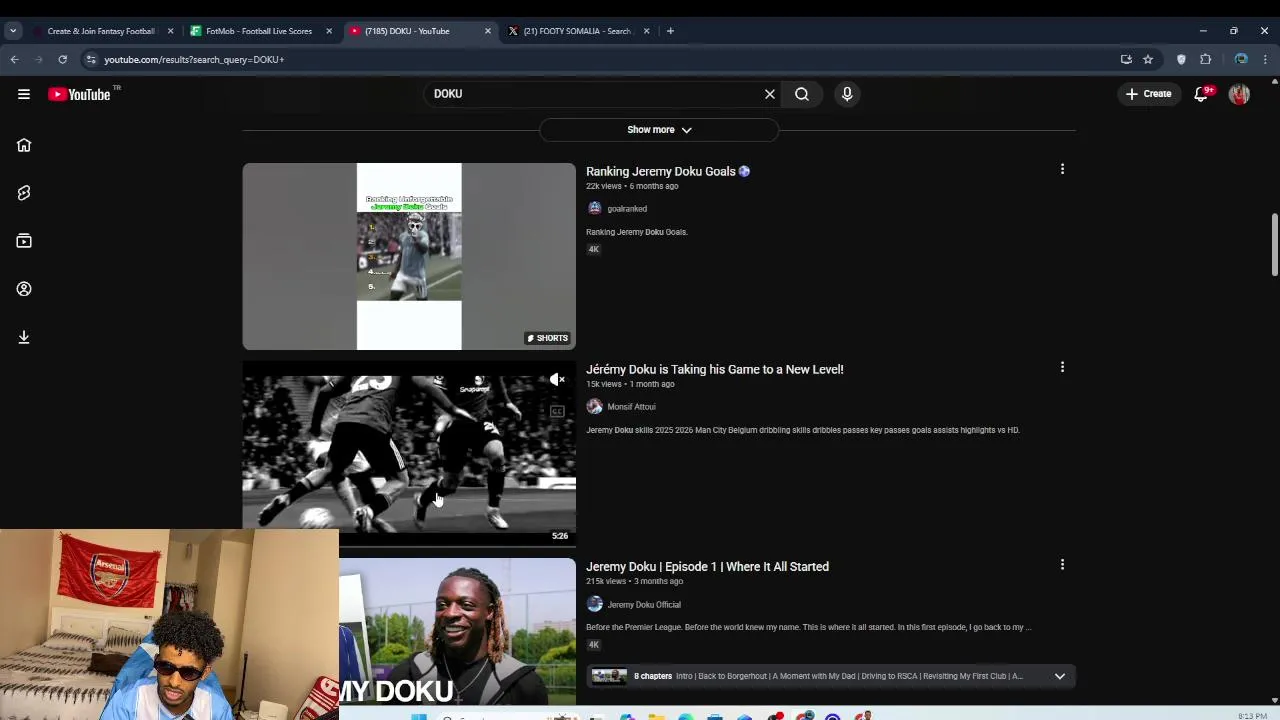Visit the Monsif Attoui channel

(631, 407)
